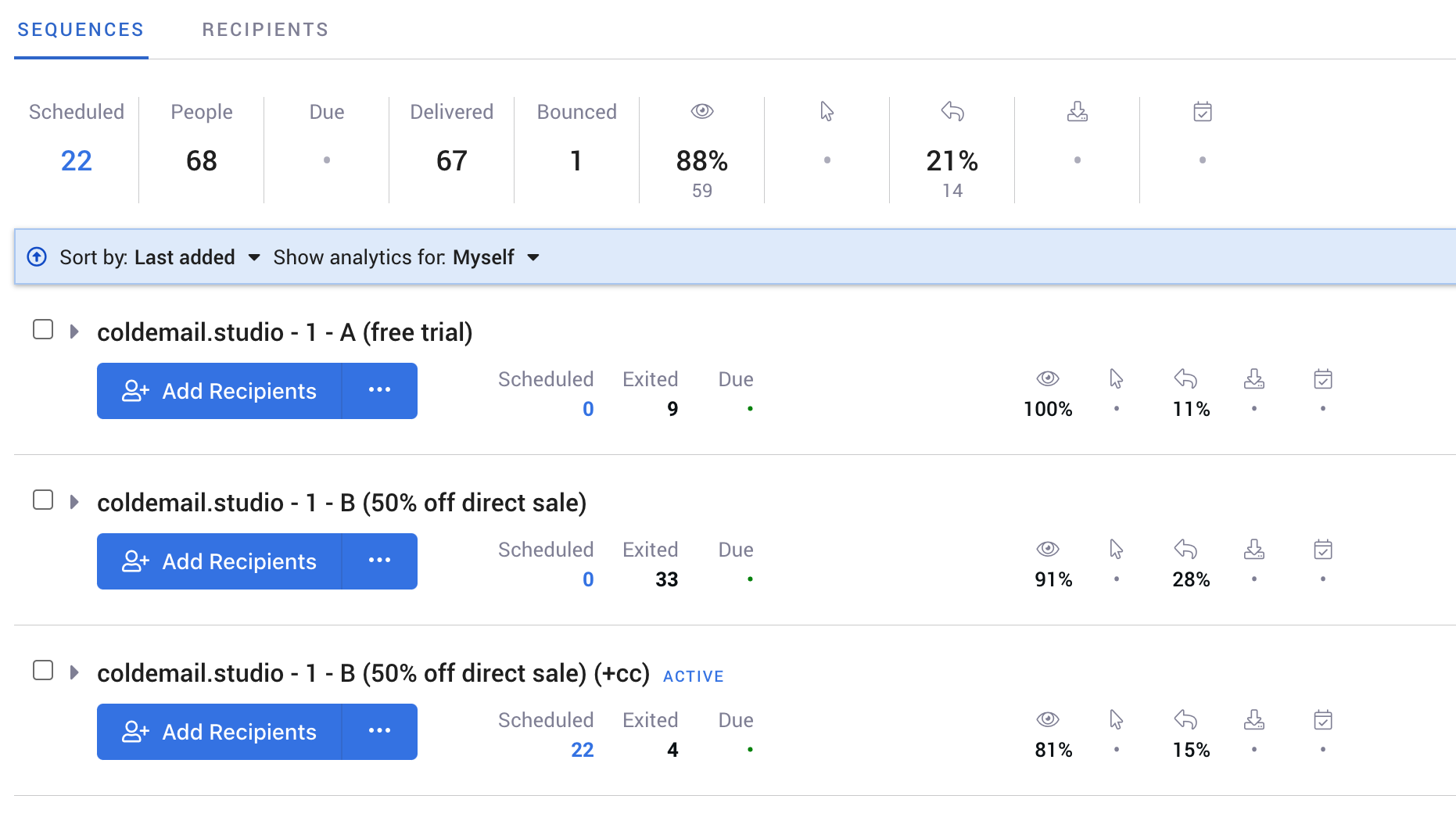The width and height of the screenshot is (1456, 835).
Task: Open the scheduled count 22 in summary
Action: coord(77,160)
